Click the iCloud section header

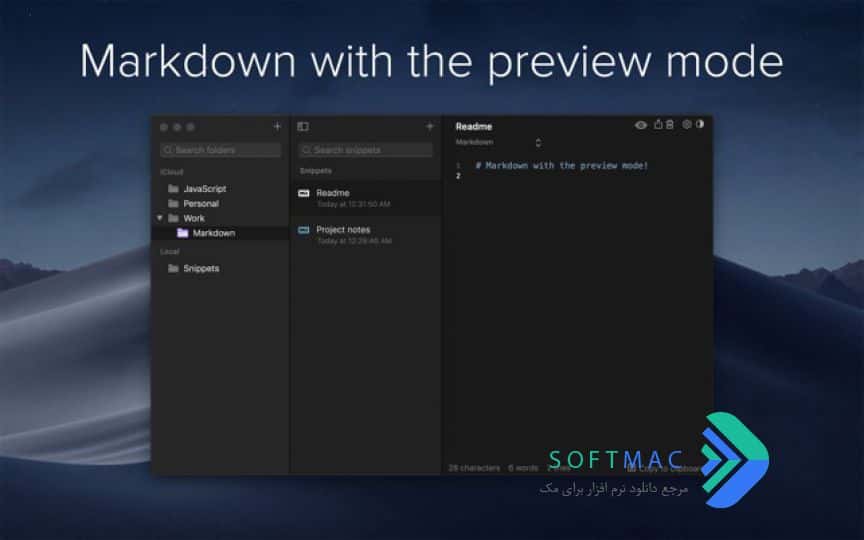(x=171, y=172)
